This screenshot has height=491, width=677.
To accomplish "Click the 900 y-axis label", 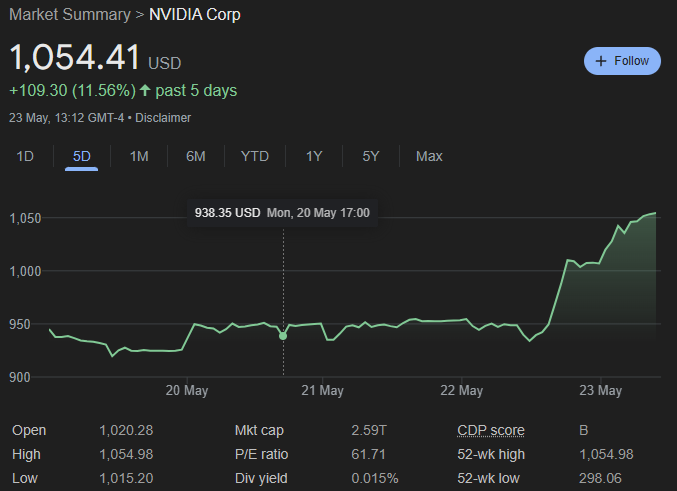I will [x=20, y=377].
